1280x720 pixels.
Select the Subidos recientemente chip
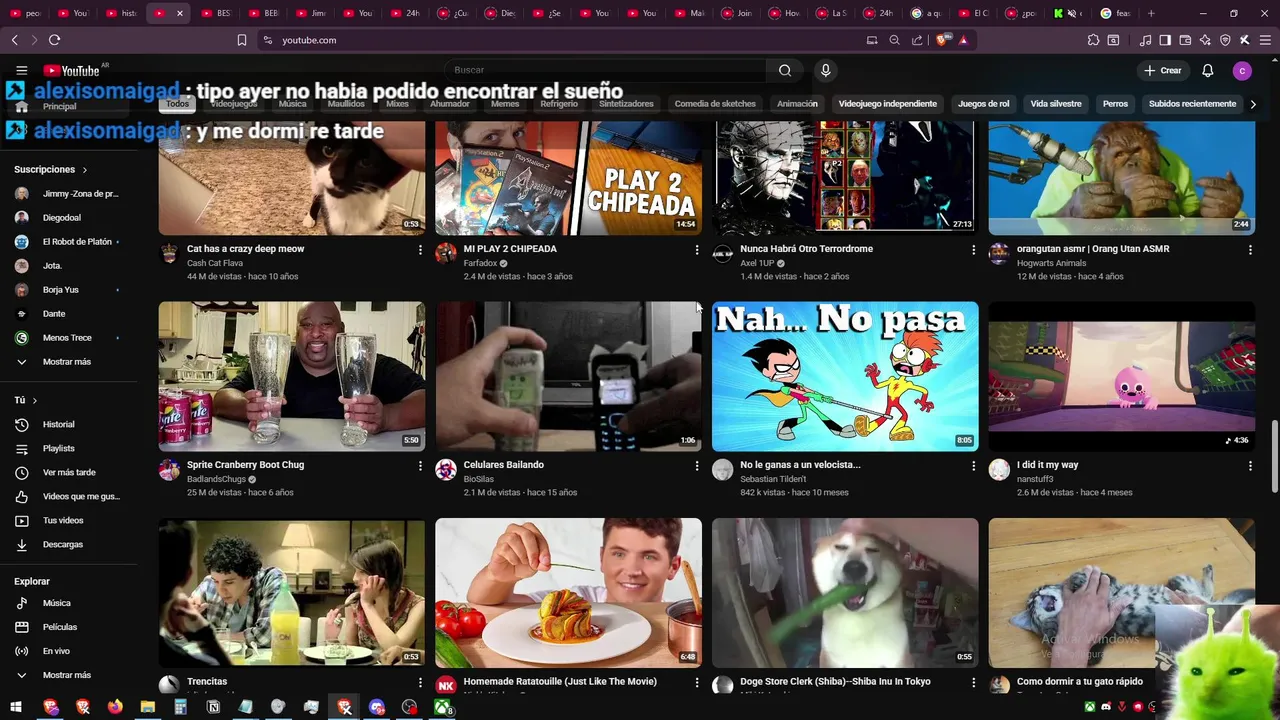click(1192, 104)
